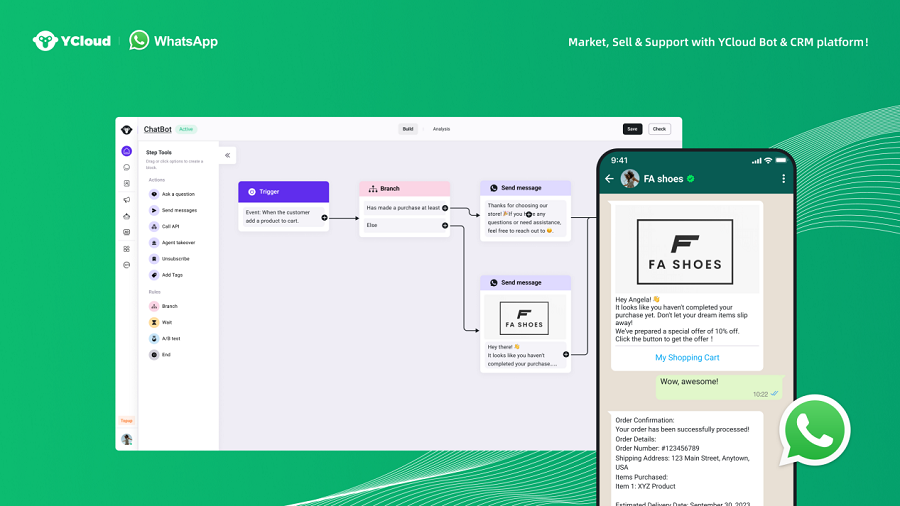Open the chat bubble inbox icon in sidebar

click(126, 168)
